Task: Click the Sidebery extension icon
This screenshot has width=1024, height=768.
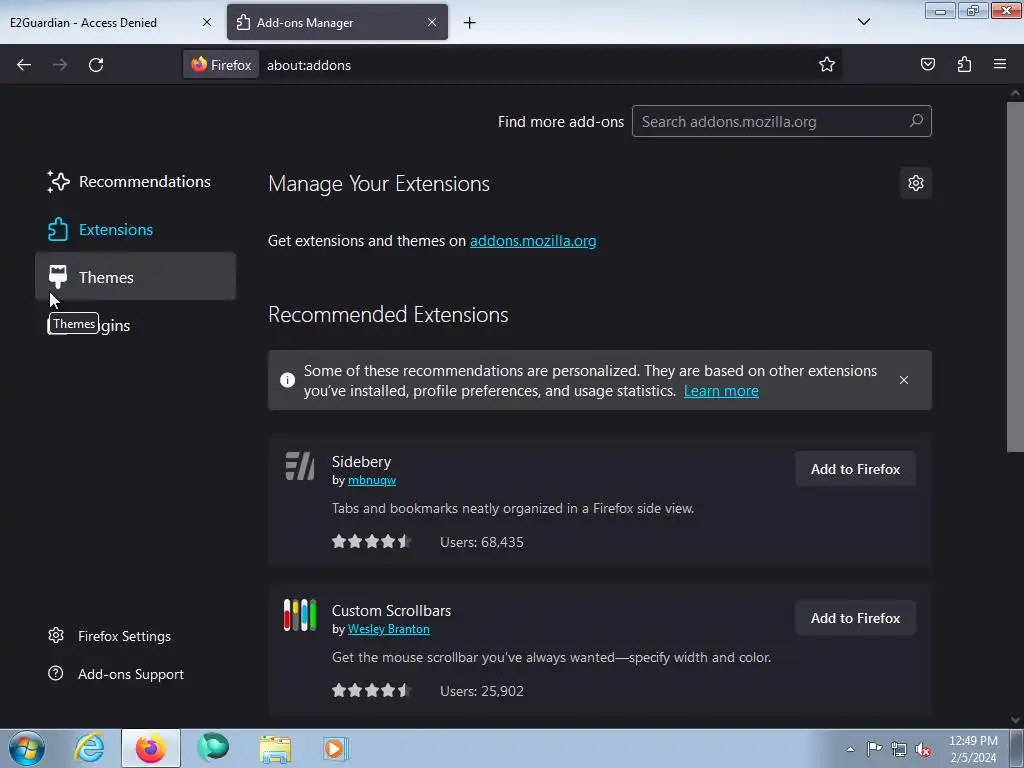Action: tap(300, 466)
